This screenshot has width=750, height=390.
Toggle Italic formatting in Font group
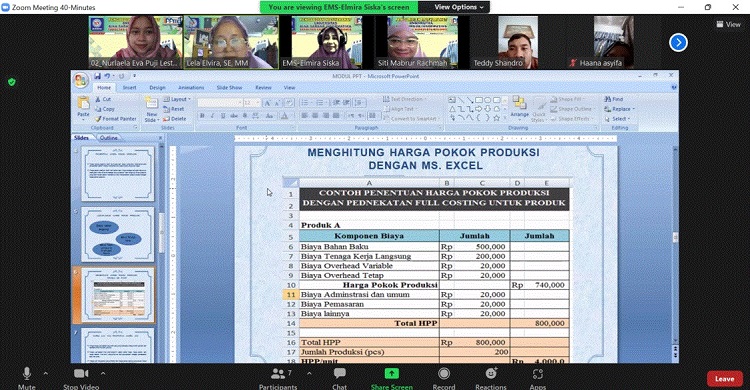[x=212, y=116]
